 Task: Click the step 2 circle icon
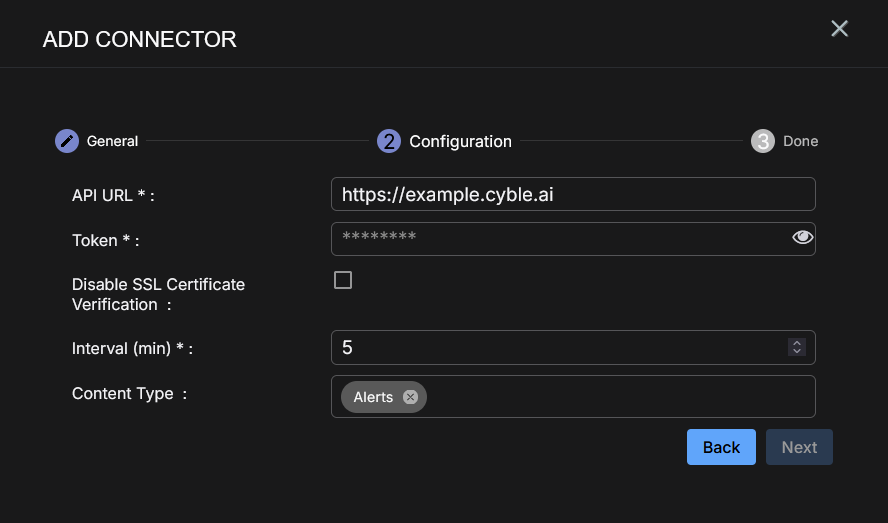[x=389, y=141]
